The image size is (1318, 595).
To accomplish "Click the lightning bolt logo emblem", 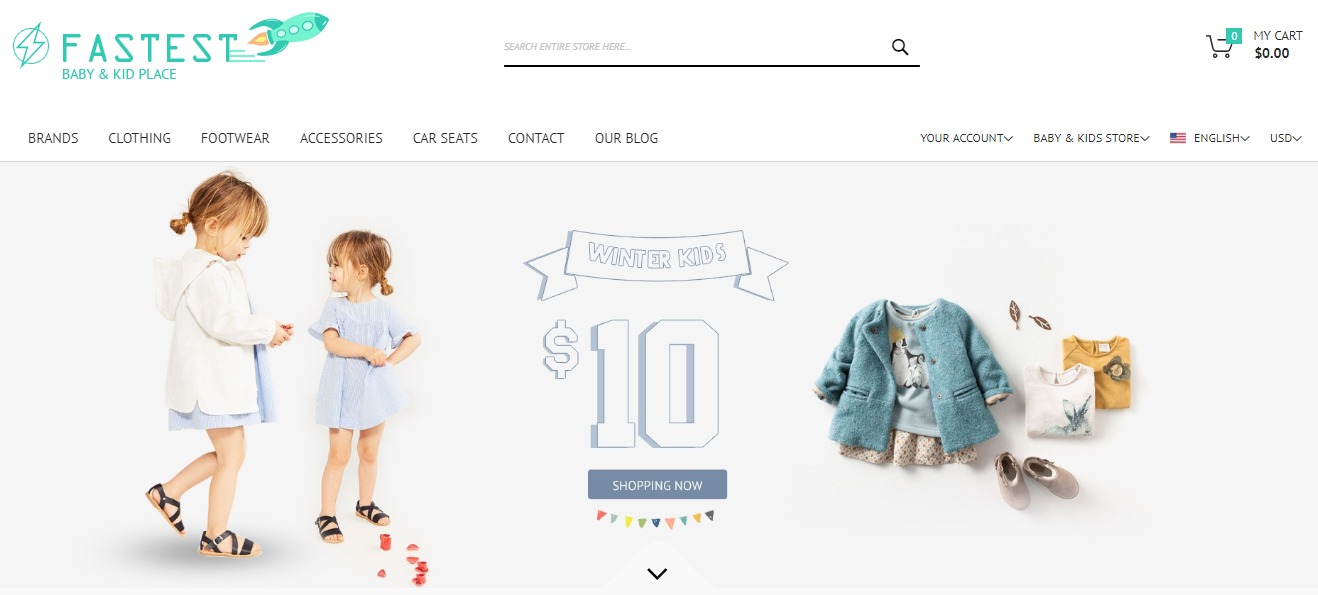I will pos(31,45).
